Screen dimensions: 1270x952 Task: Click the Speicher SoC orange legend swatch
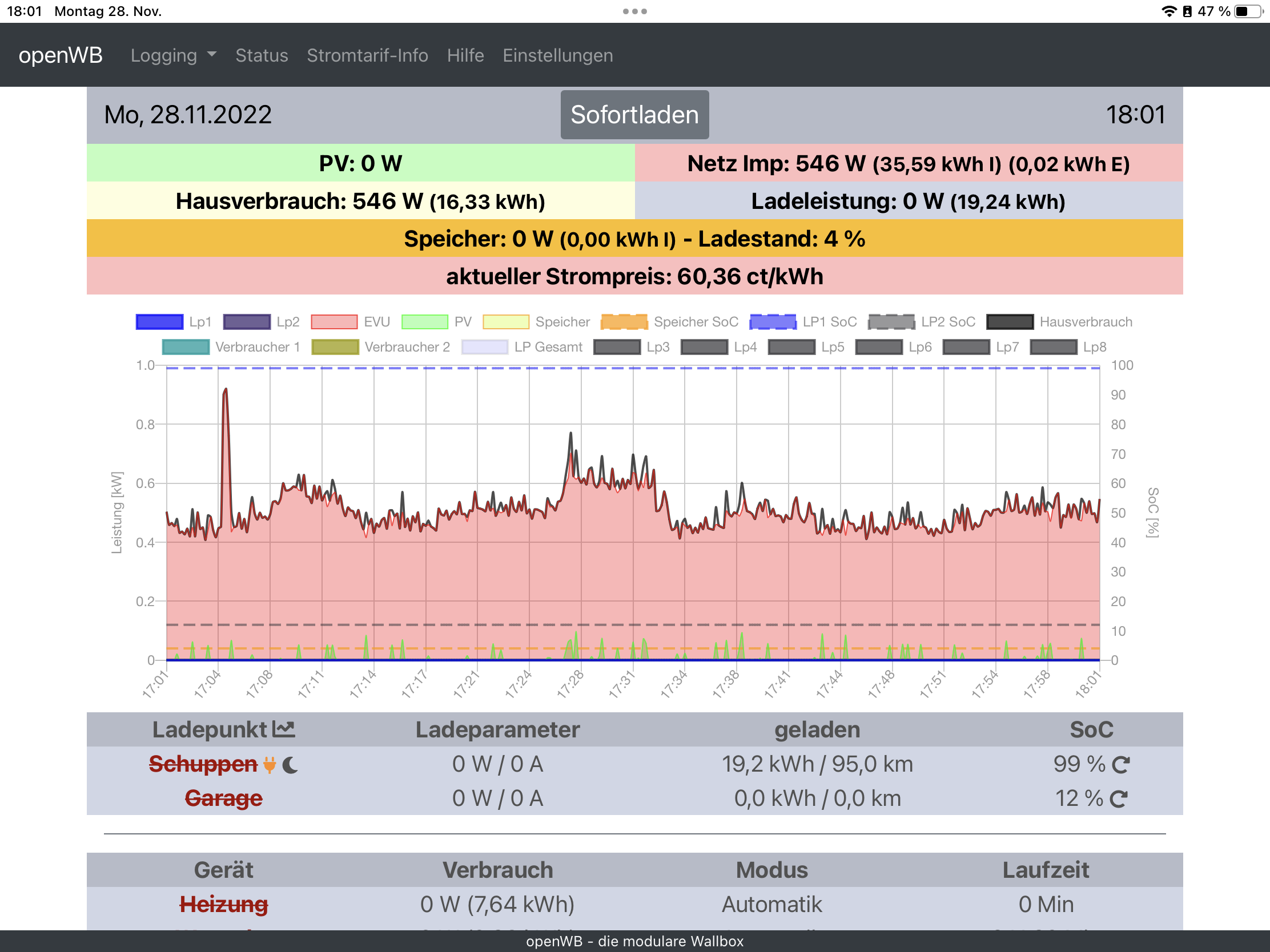[624, 322]
